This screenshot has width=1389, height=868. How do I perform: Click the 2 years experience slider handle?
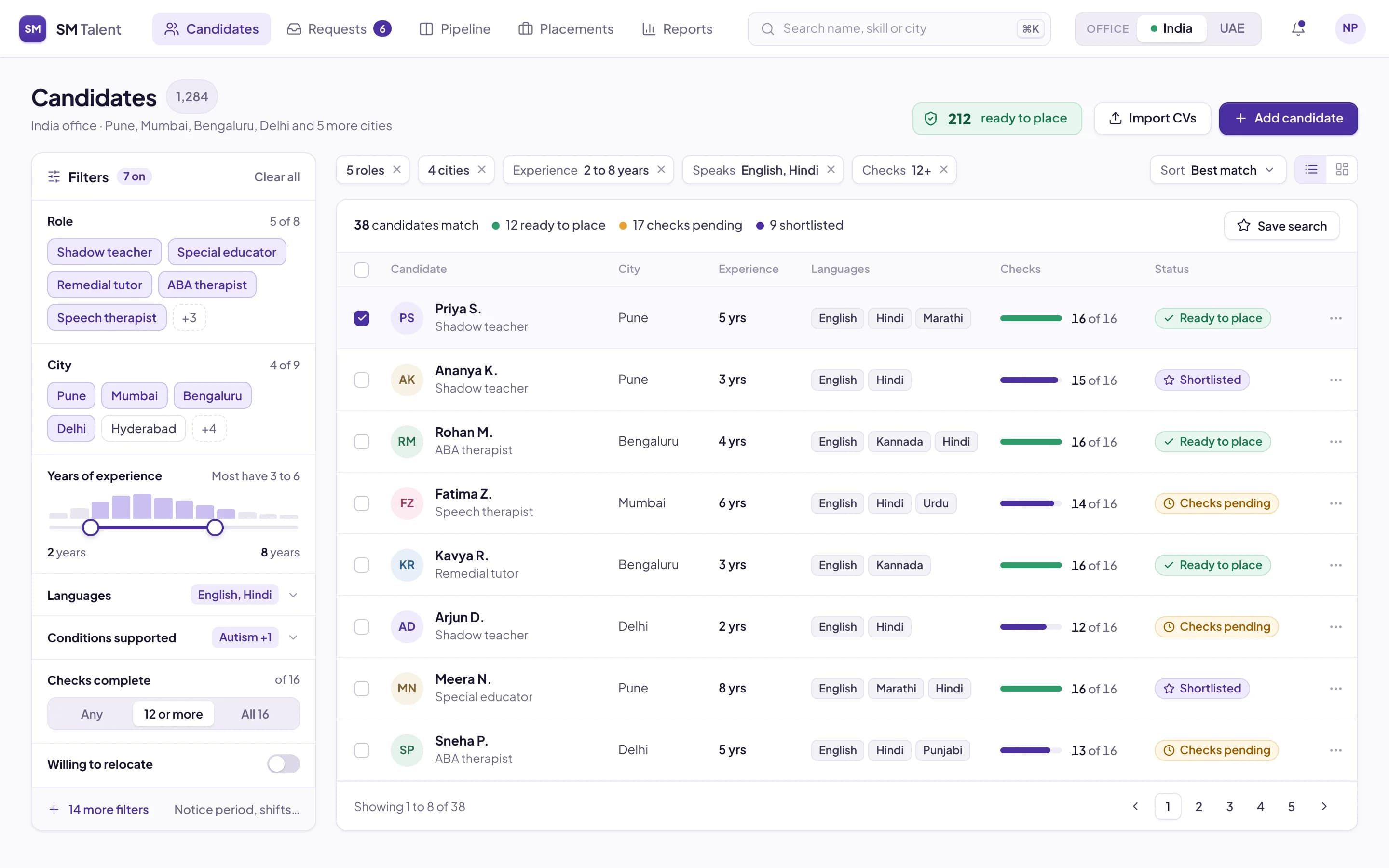click(91, 528)
